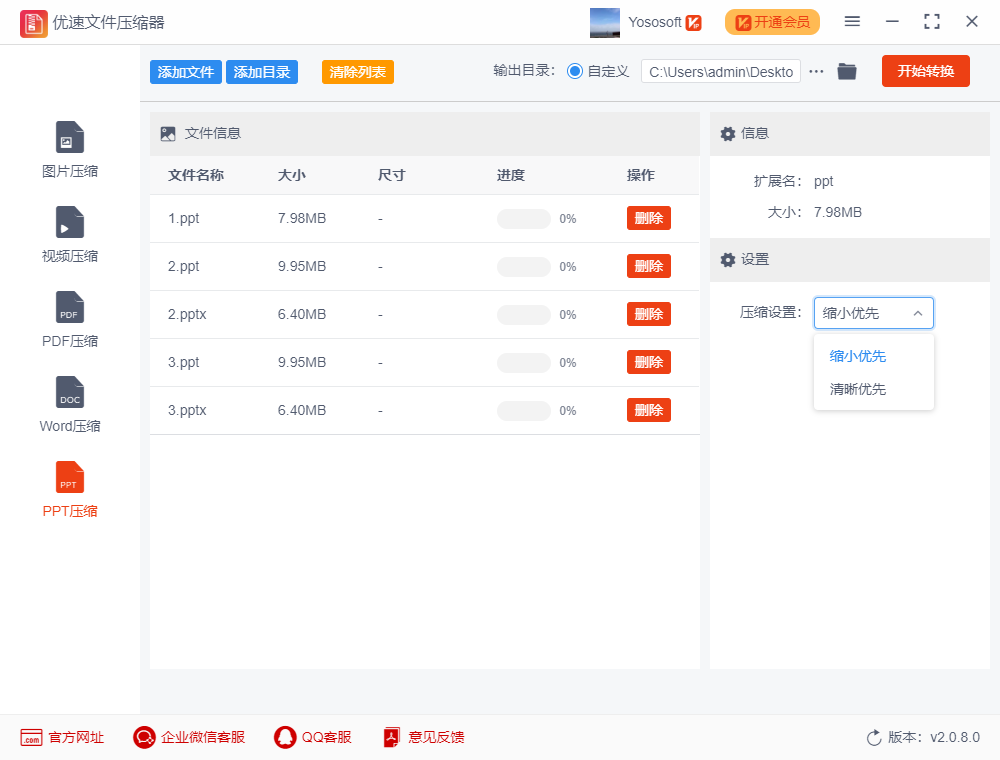Screen dimensions: 1000x760
Task: Click the 1.ppt progress bar
Action: (524, 219)
